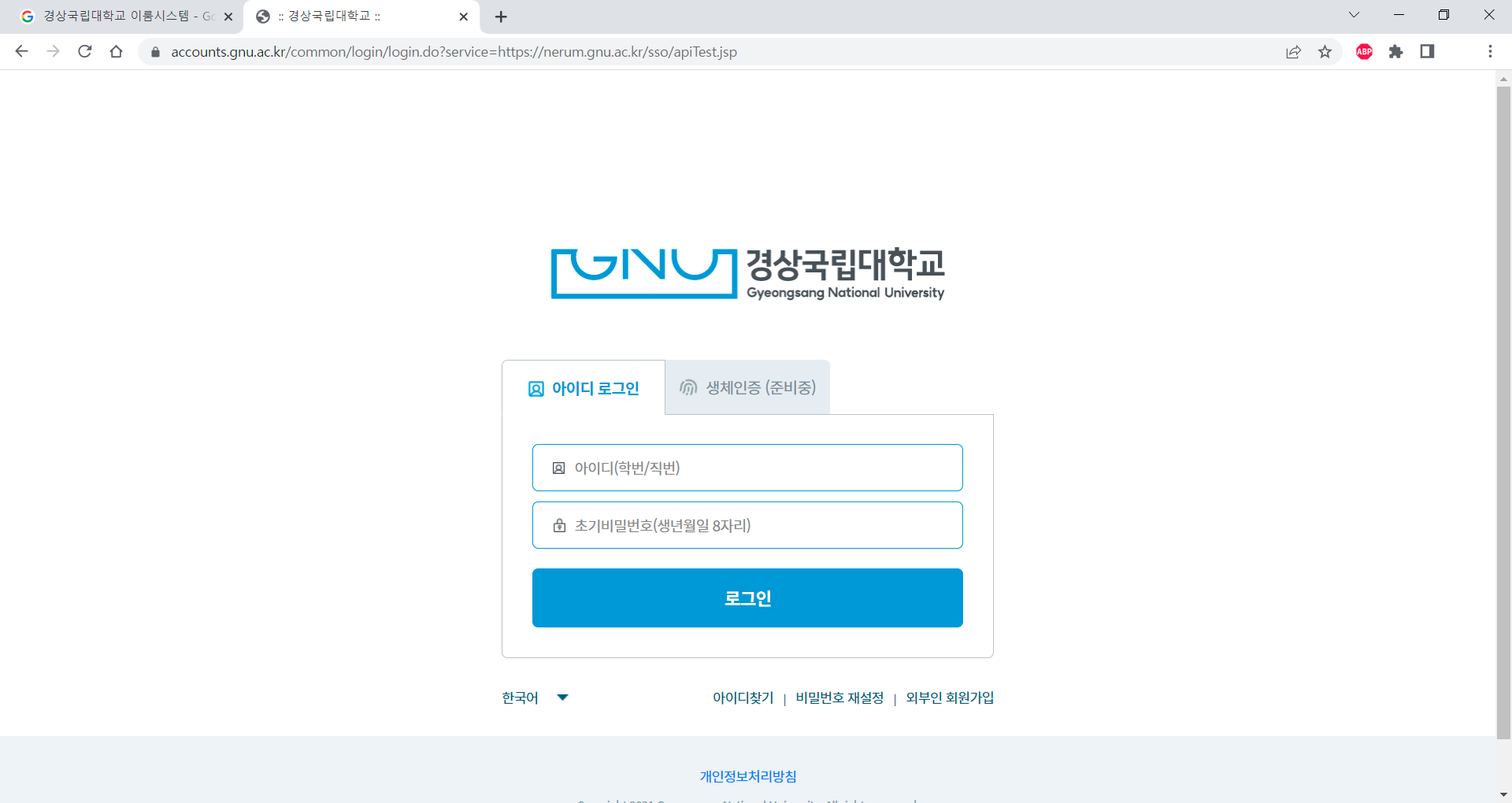Close the 경상국립대학교 이룸시스템 tab
The height and width of the screenshot is (803, 1512).
coord(228,17)
